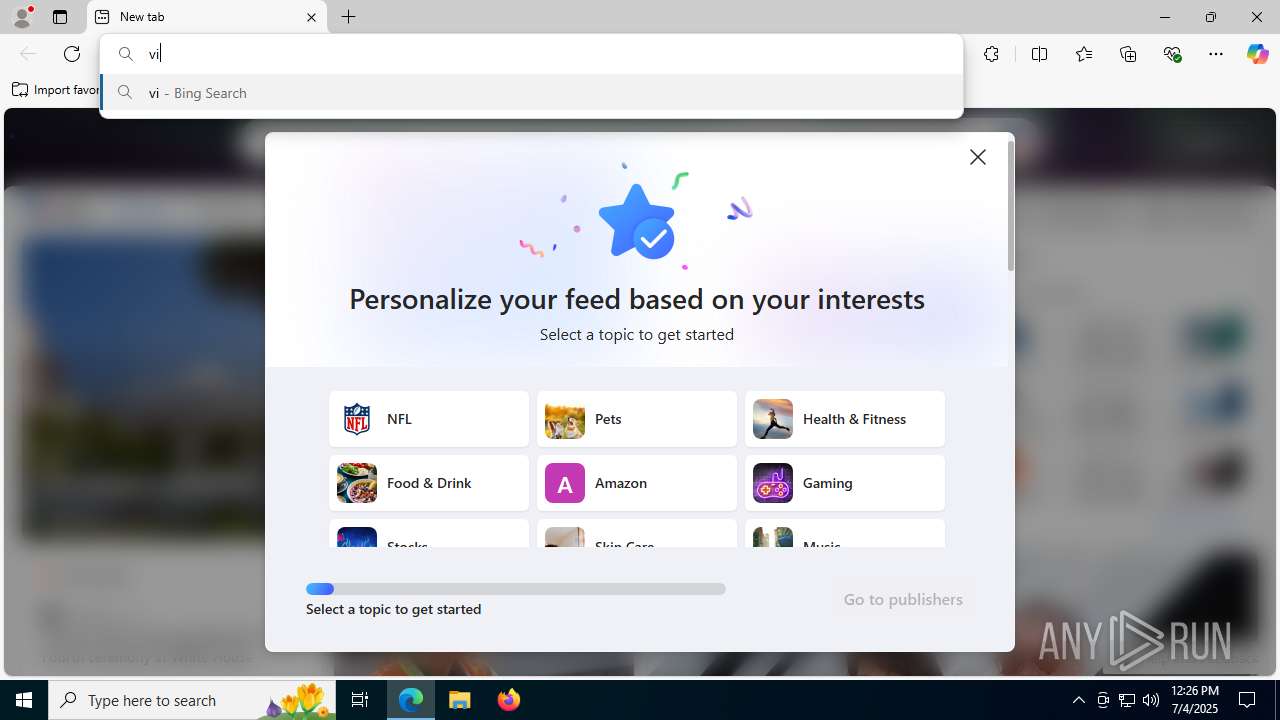1280x720 pixels.
Task: Select the NFL topic
Action: point(429,419)
